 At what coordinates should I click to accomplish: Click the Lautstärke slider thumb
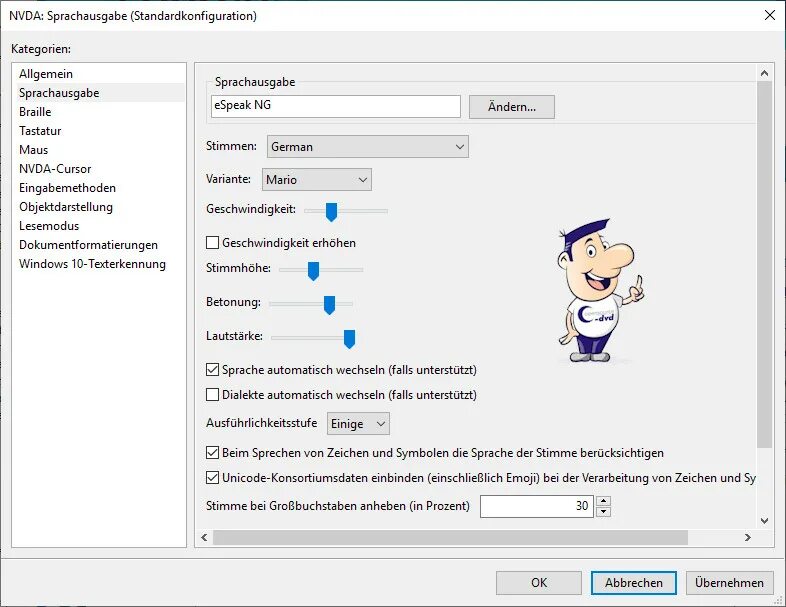(x=349, y=339)
